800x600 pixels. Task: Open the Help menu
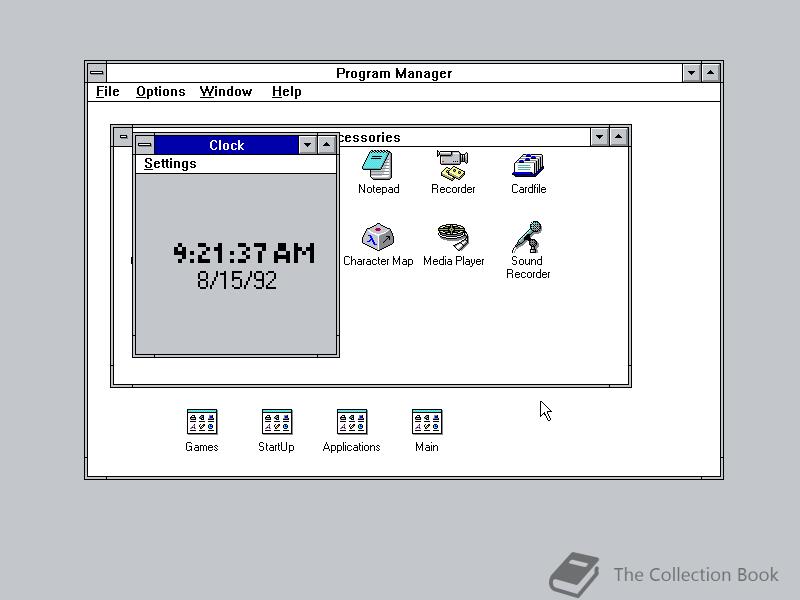coord(286,92)
